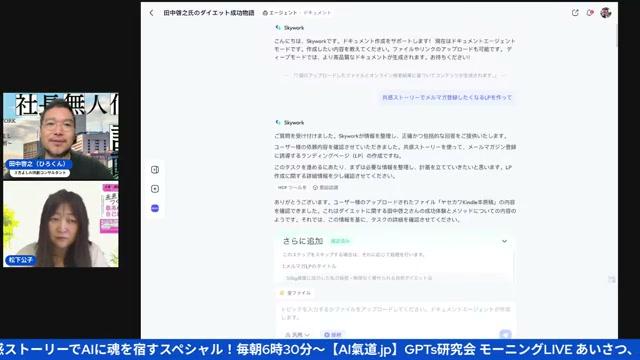The width and height of the screenshot is (640, 360).
Task: Click the MCPツール tag in the reply
Action: 292,188
